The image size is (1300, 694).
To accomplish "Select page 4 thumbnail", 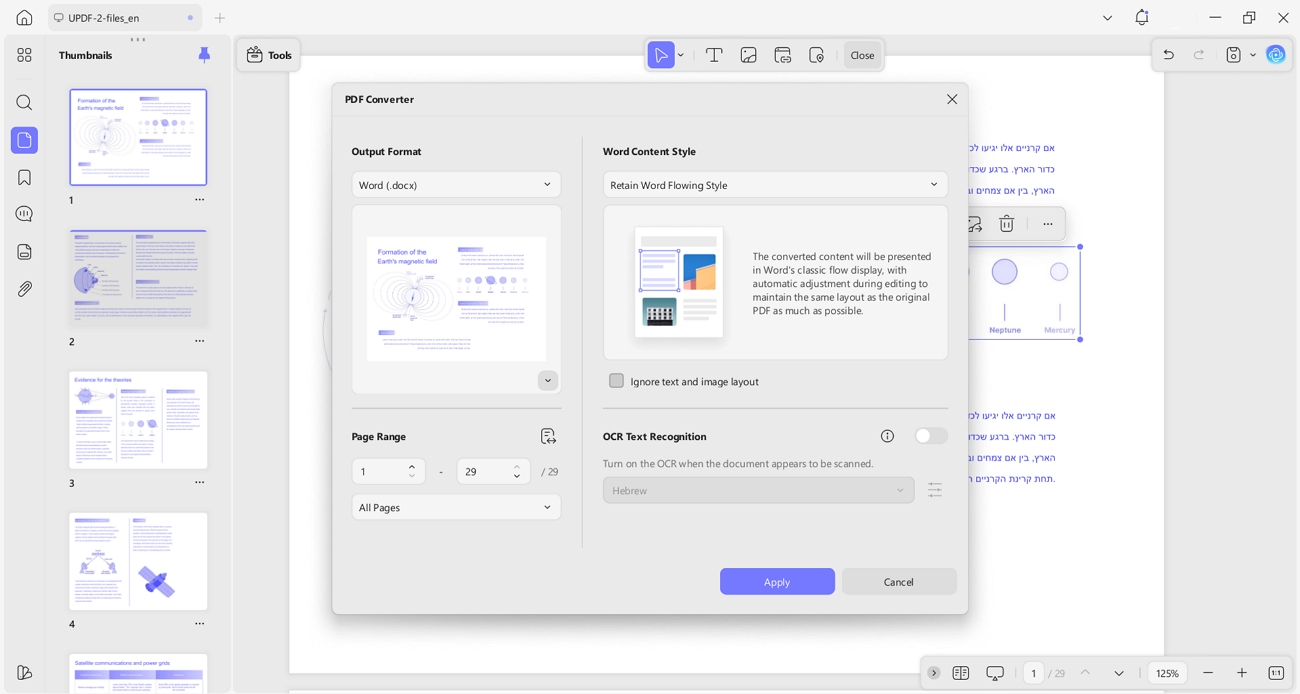I will [138, 561].
